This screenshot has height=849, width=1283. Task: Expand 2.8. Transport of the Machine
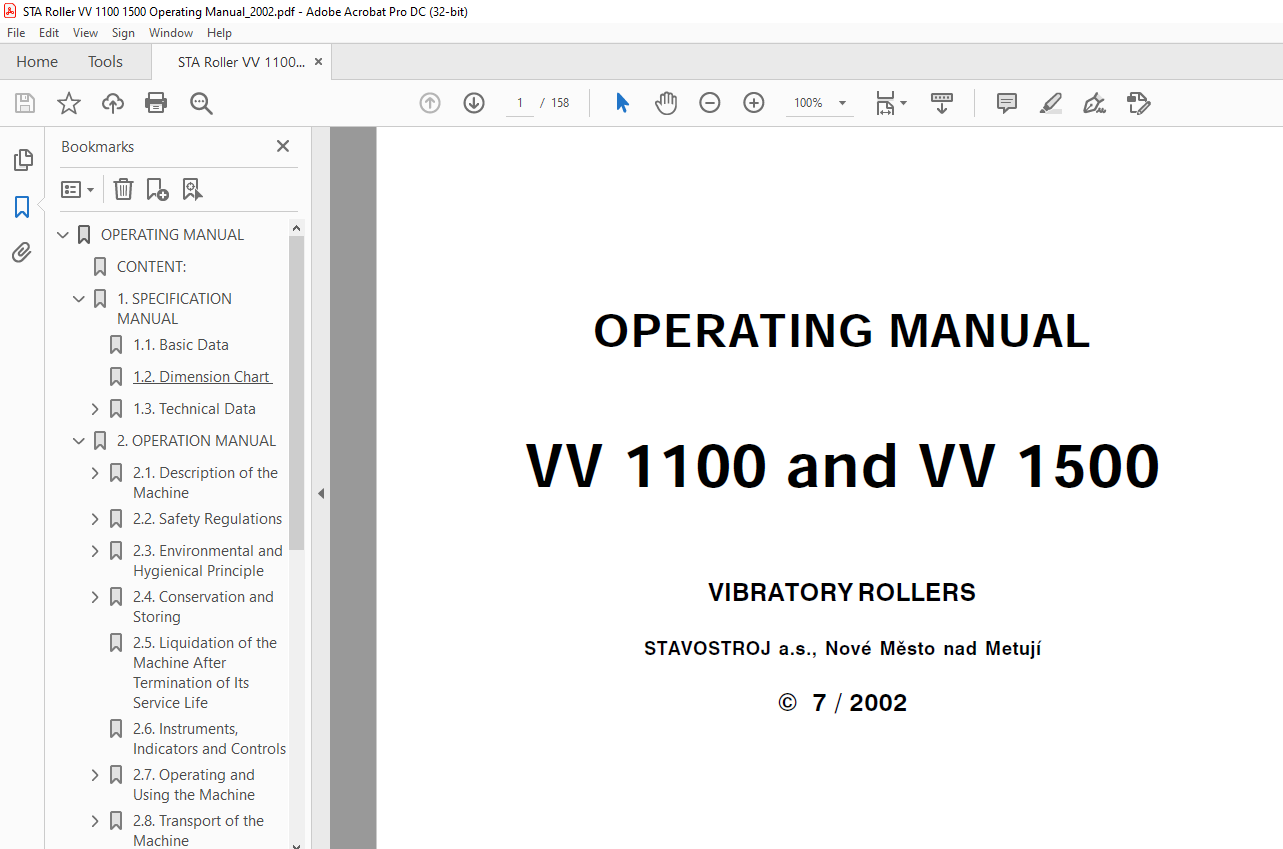95,821
